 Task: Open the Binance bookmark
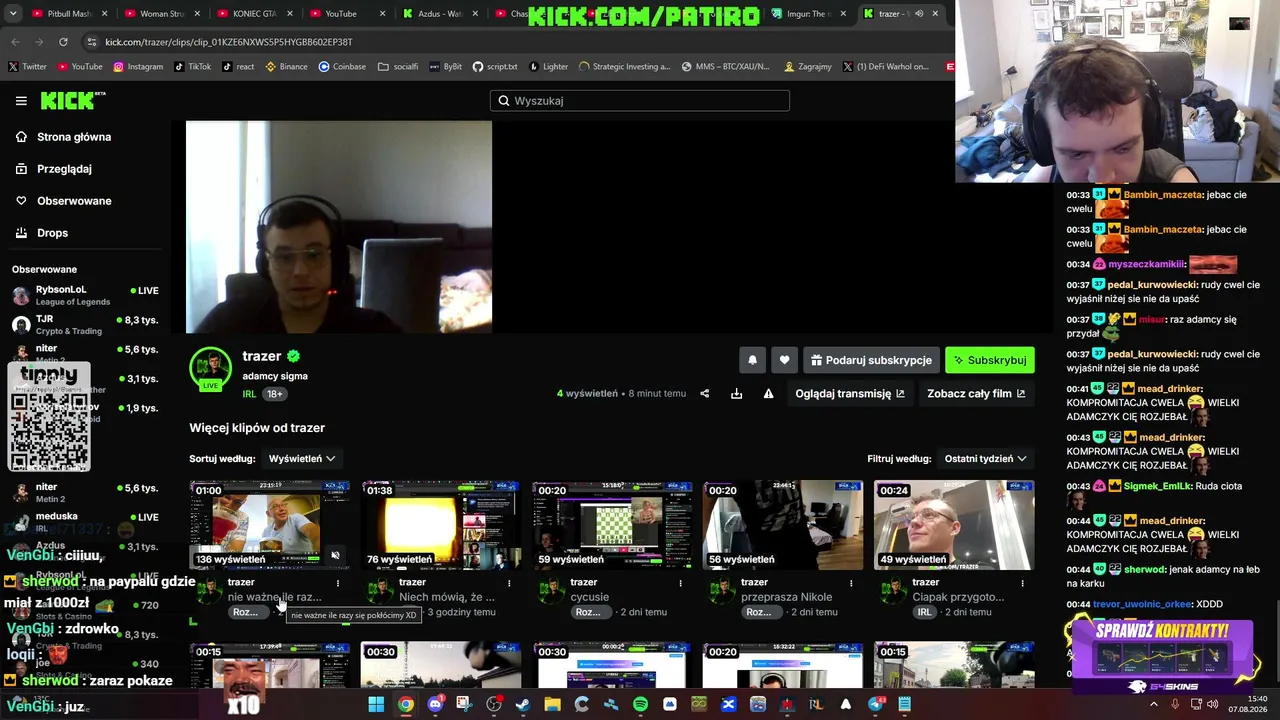[x=287, y=67]
